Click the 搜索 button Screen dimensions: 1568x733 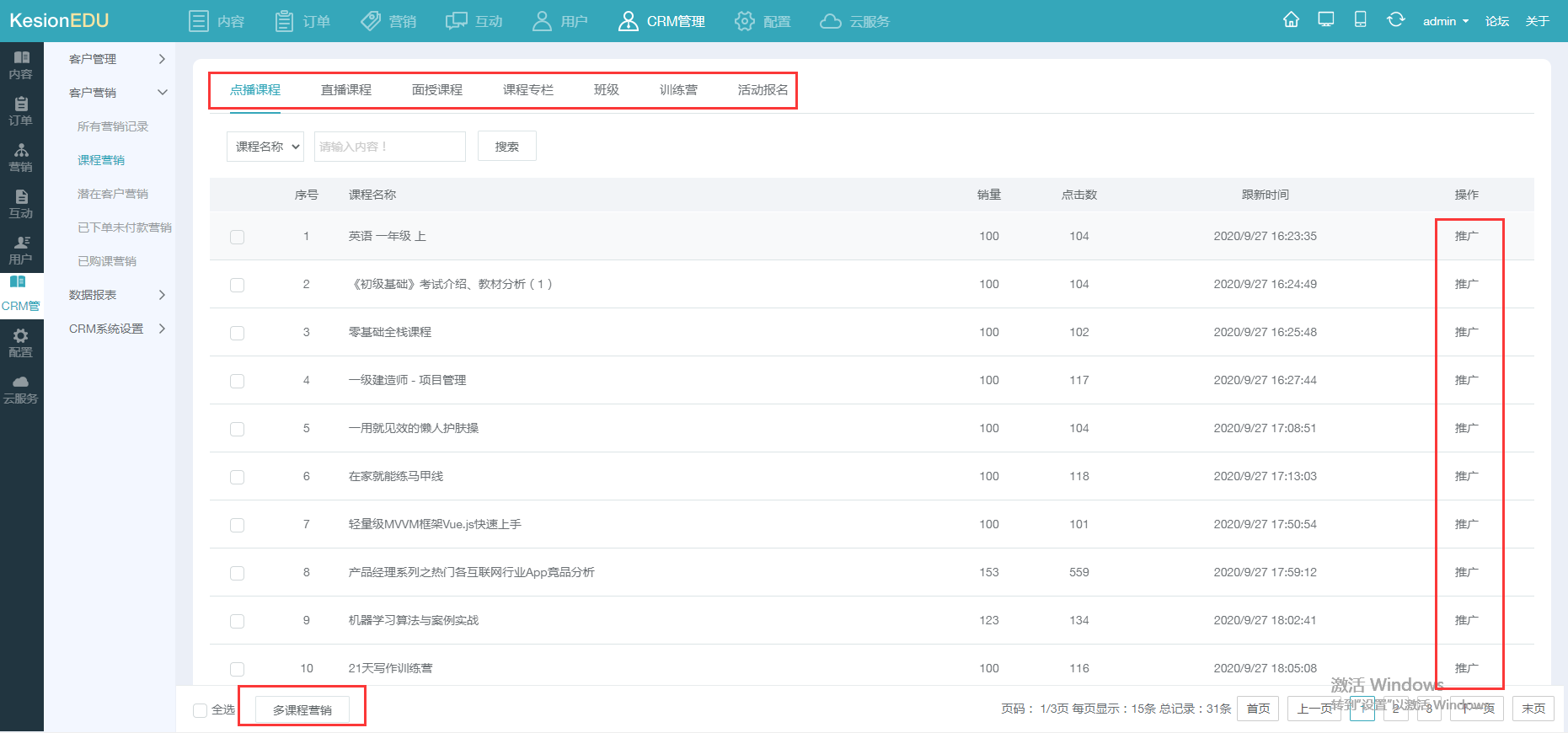[507, 147]
